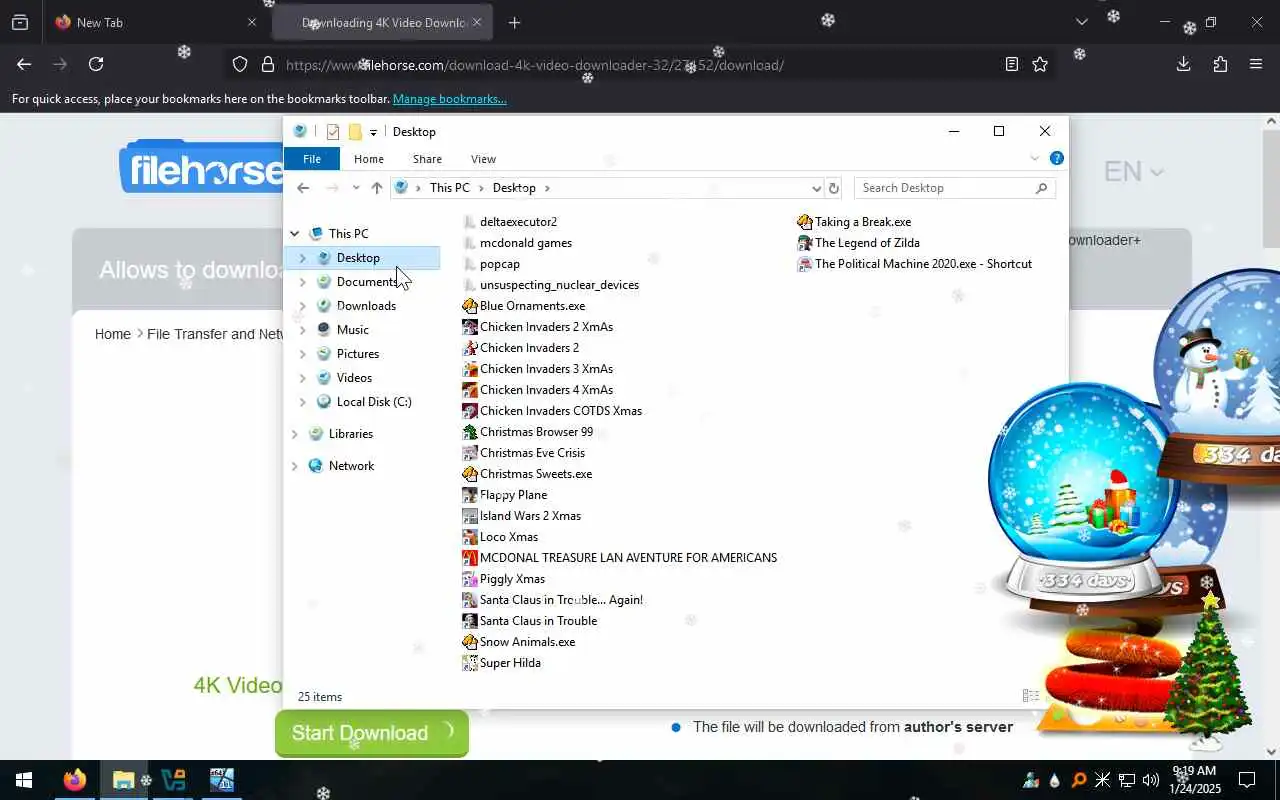Click the Firefox URL address bar
This screenshot has width=1280, height=800.
tap(640, 65)
